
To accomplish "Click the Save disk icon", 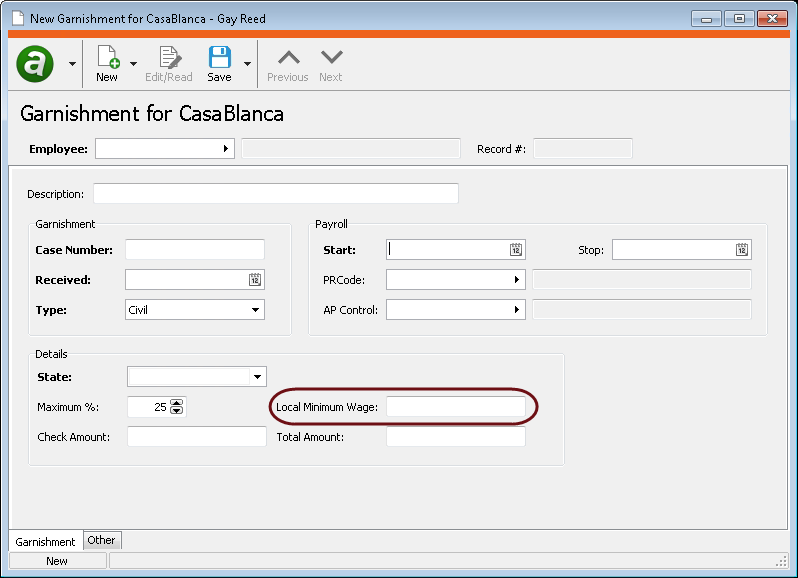I will tap(219, 58).
